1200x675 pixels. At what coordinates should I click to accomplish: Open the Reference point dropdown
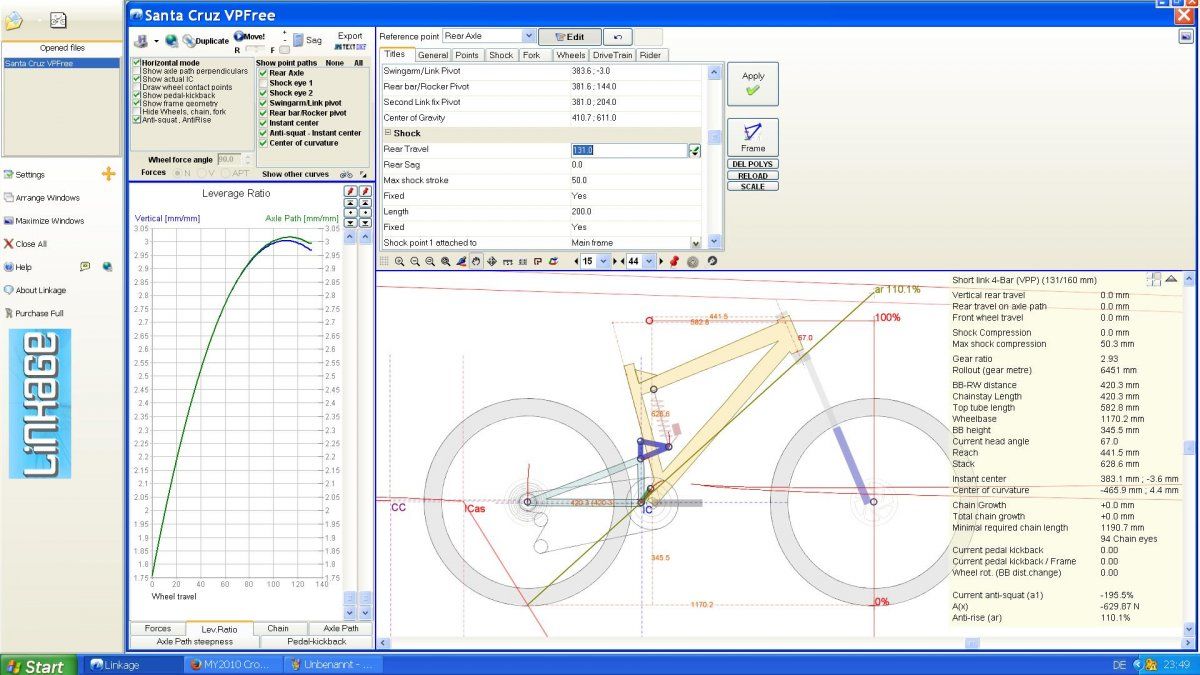coord(528,36)
